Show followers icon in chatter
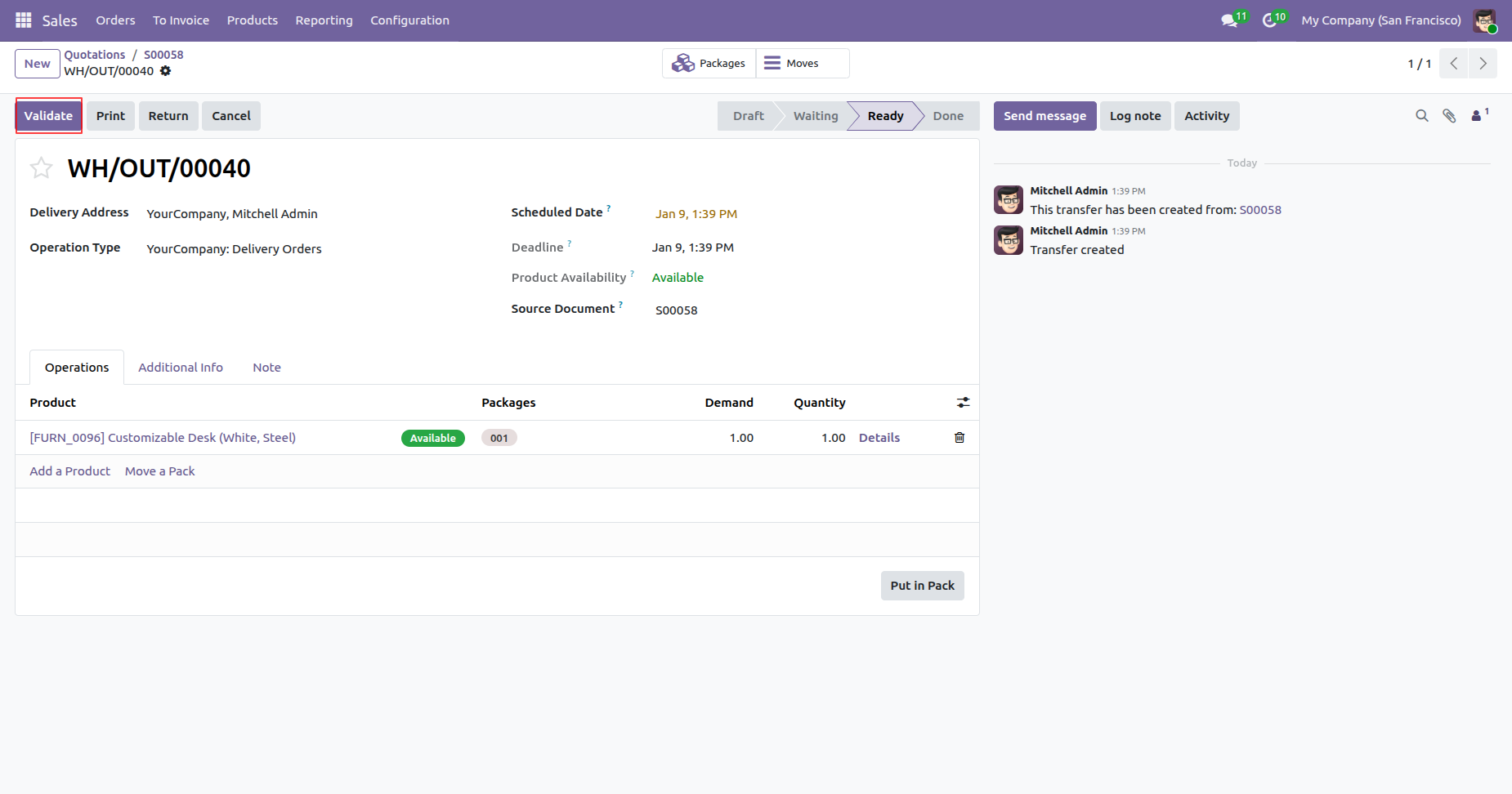This screenshot has width=1512, height=794. point(1479,115)
